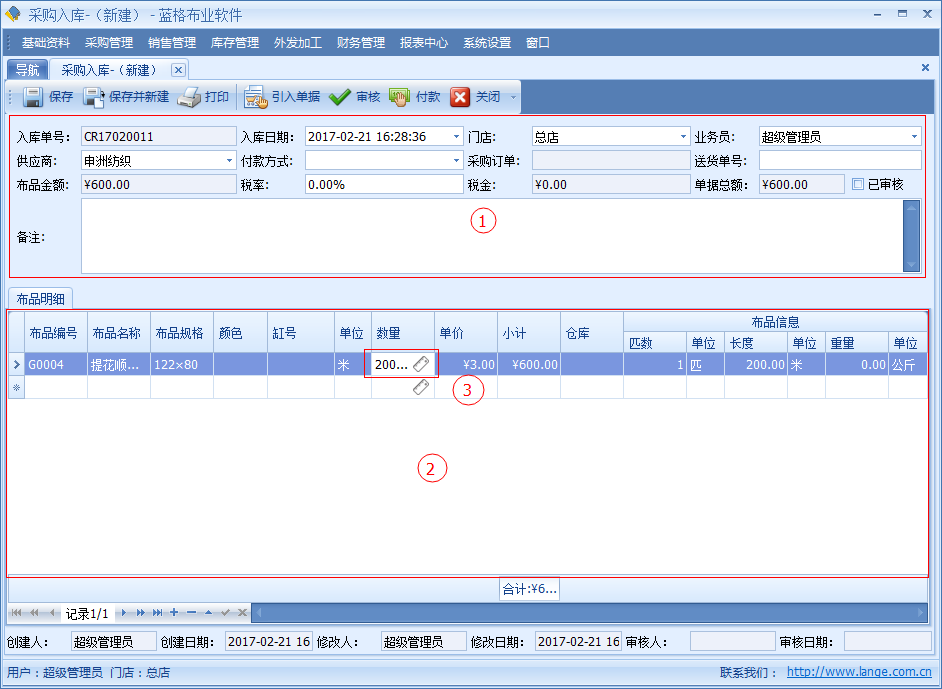Click the 保存 (Save) toolbar icon
The image size is (942, 689).
click(x=33, y=97)
